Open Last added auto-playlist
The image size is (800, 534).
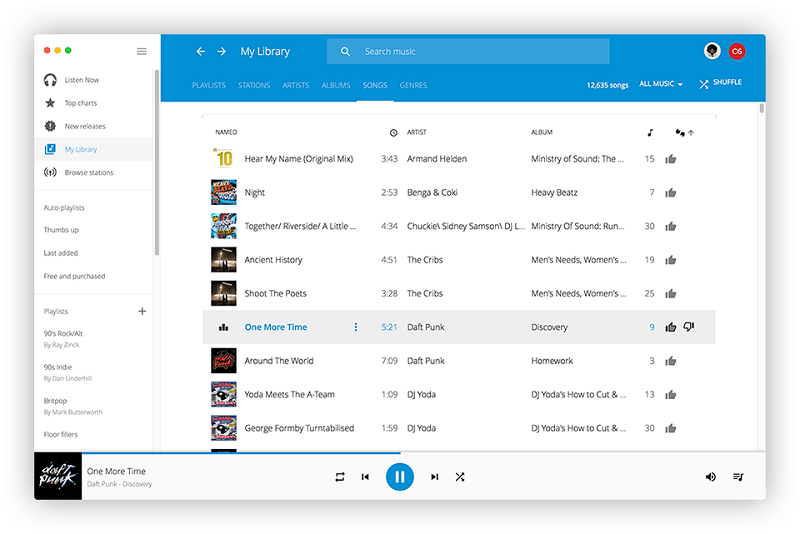click(61, 253)
